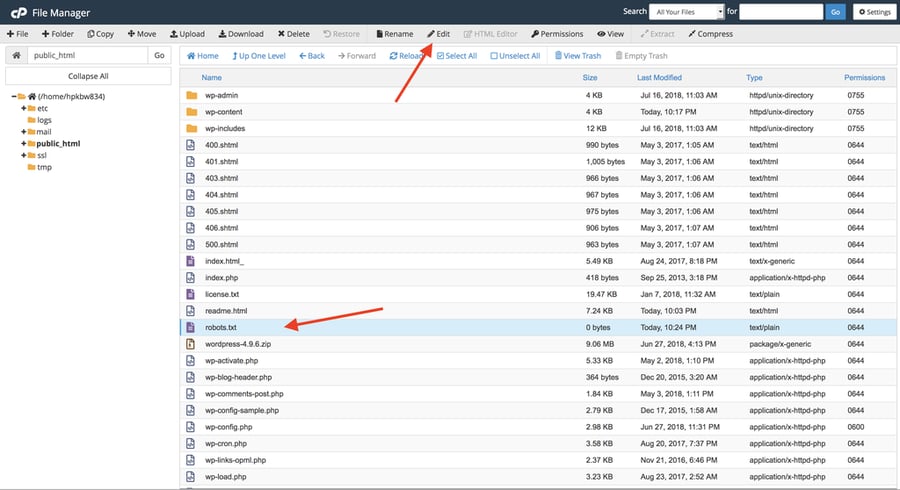Expand the ssl folder in tree
900x490 pixels.
coord(23,156)
